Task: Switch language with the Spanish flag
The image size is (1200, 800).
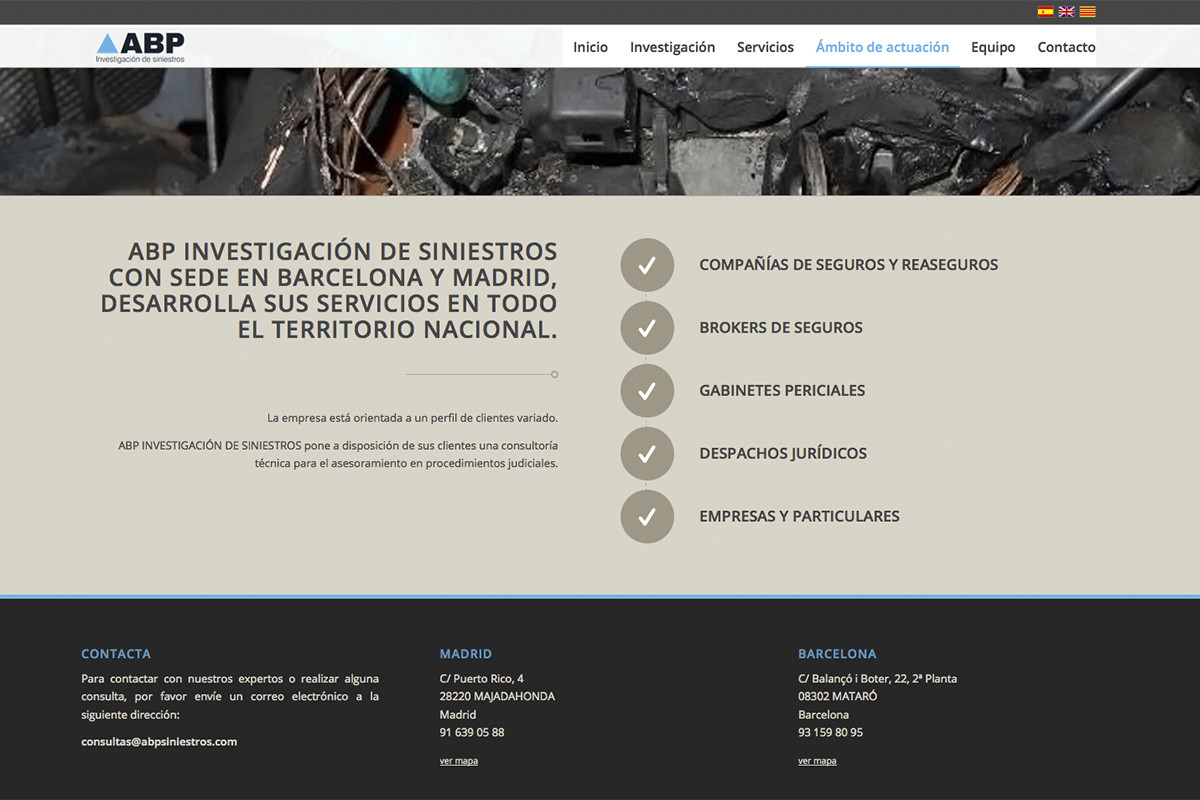Action: 1045,12
